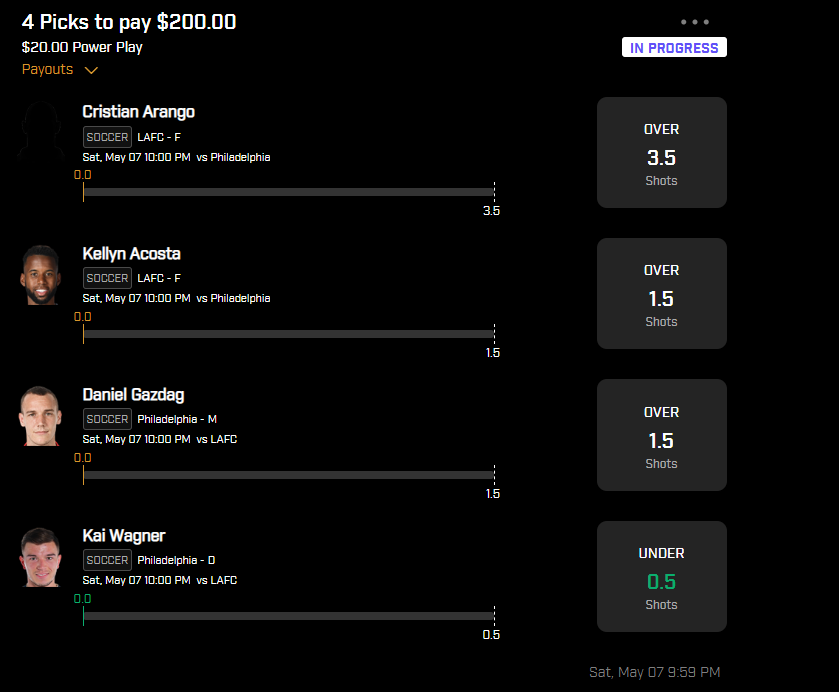Expand the Payouts chevron
The height and width of the screenshot is (692, 839).
pyautogui.click(x=91, y=70)
